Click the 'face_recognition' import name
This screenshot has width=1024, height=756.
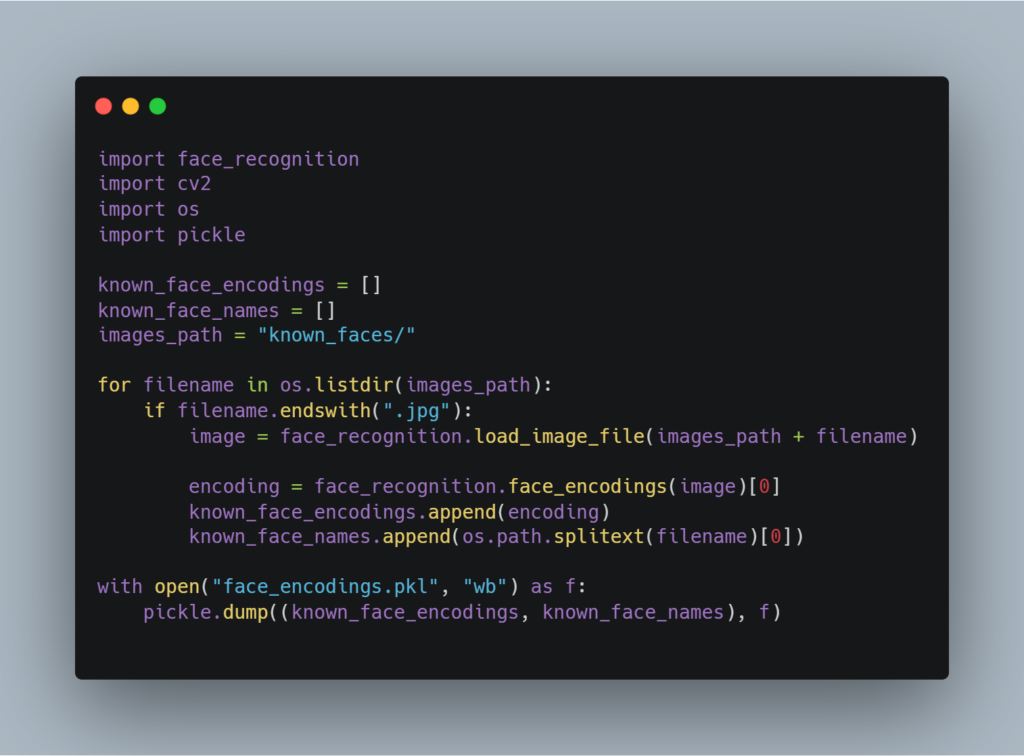click(x=268, y=159)
